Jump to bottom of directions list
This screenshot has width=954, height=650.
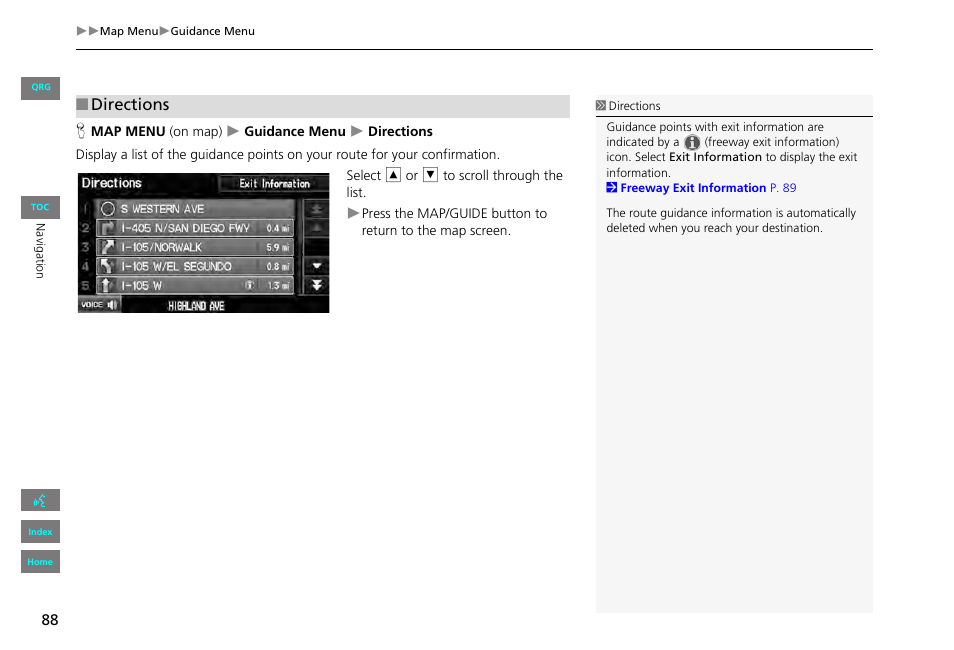tap(316, 285)
